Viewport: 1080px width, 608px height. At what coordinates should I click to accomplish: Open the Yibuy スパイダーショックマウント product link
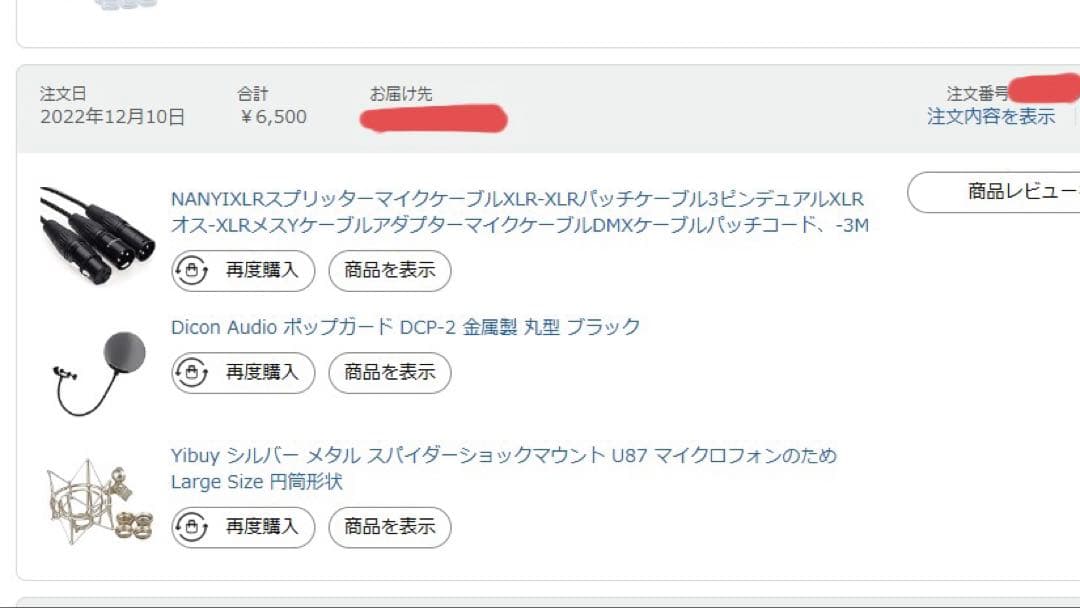503,453
